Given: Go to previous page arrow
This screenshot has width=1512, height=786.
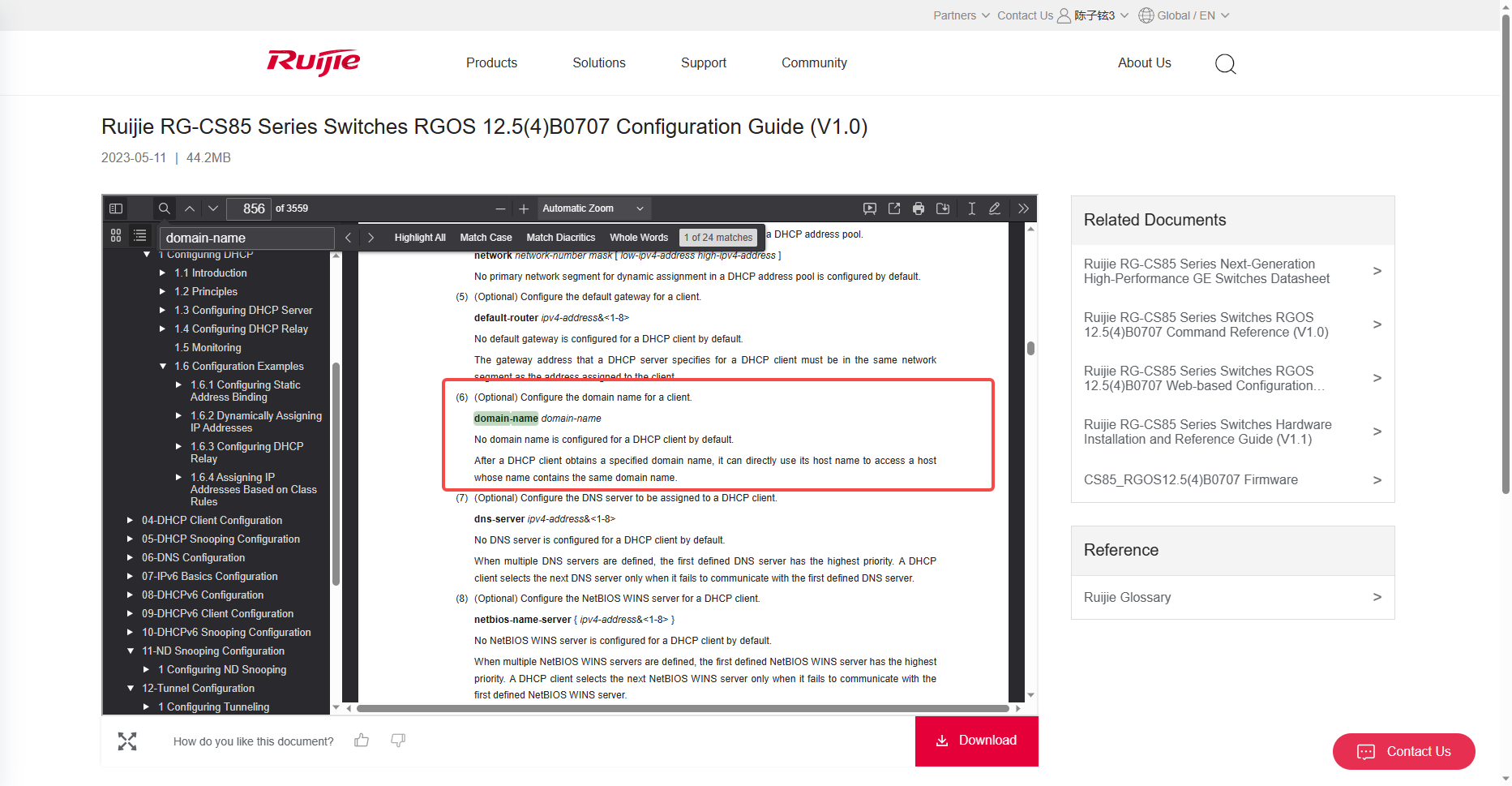Looking at the screenshot, I should pyautogui.click(x=190, y=208).
